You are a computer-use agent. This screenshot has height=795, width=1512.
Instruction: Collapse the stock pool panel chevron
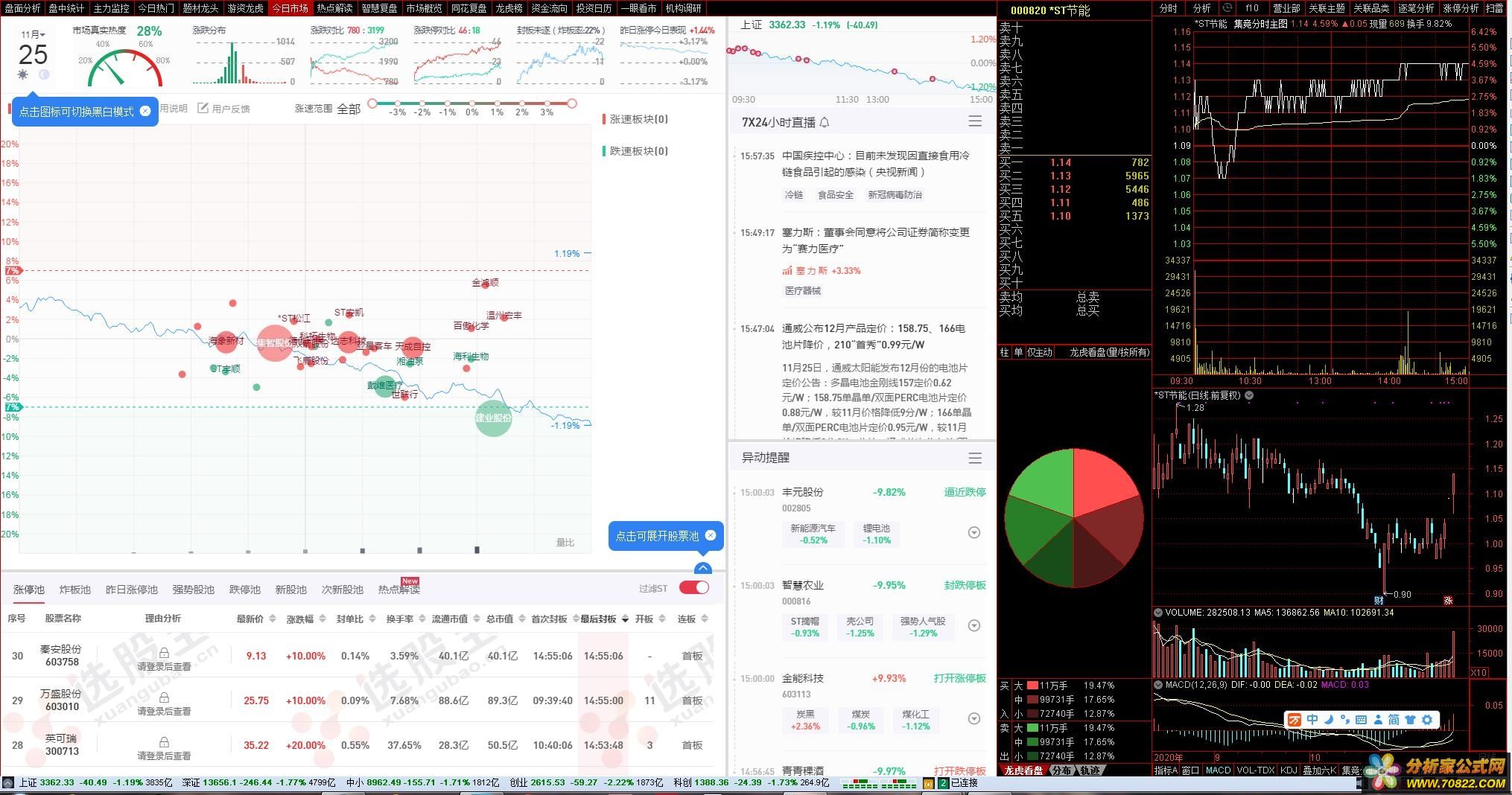[702, 569]
